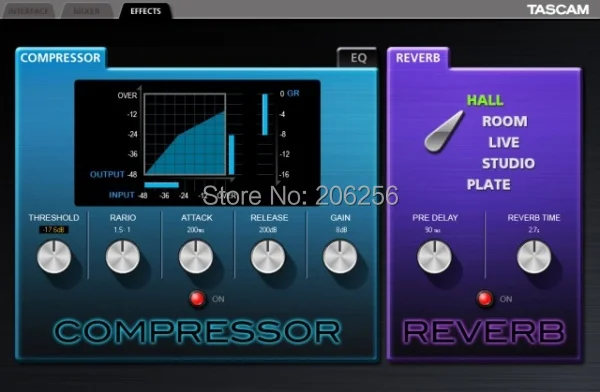Click the PRE DELAY knob
600x392 pixels.
pos(434,256)
